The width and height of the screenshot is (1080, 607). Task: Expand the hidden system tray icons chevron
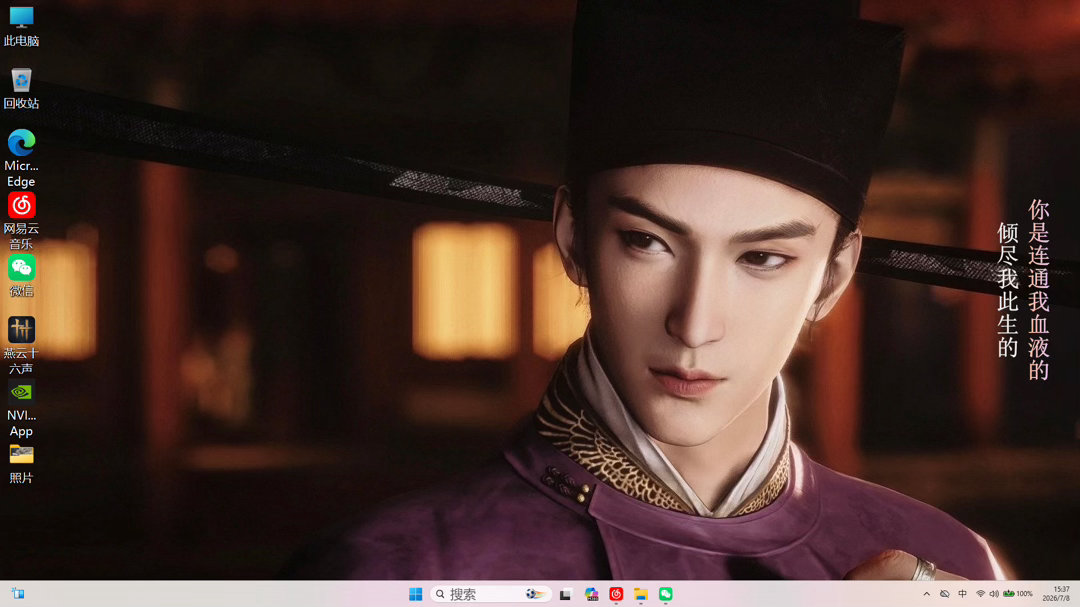[x=926, y=594]
